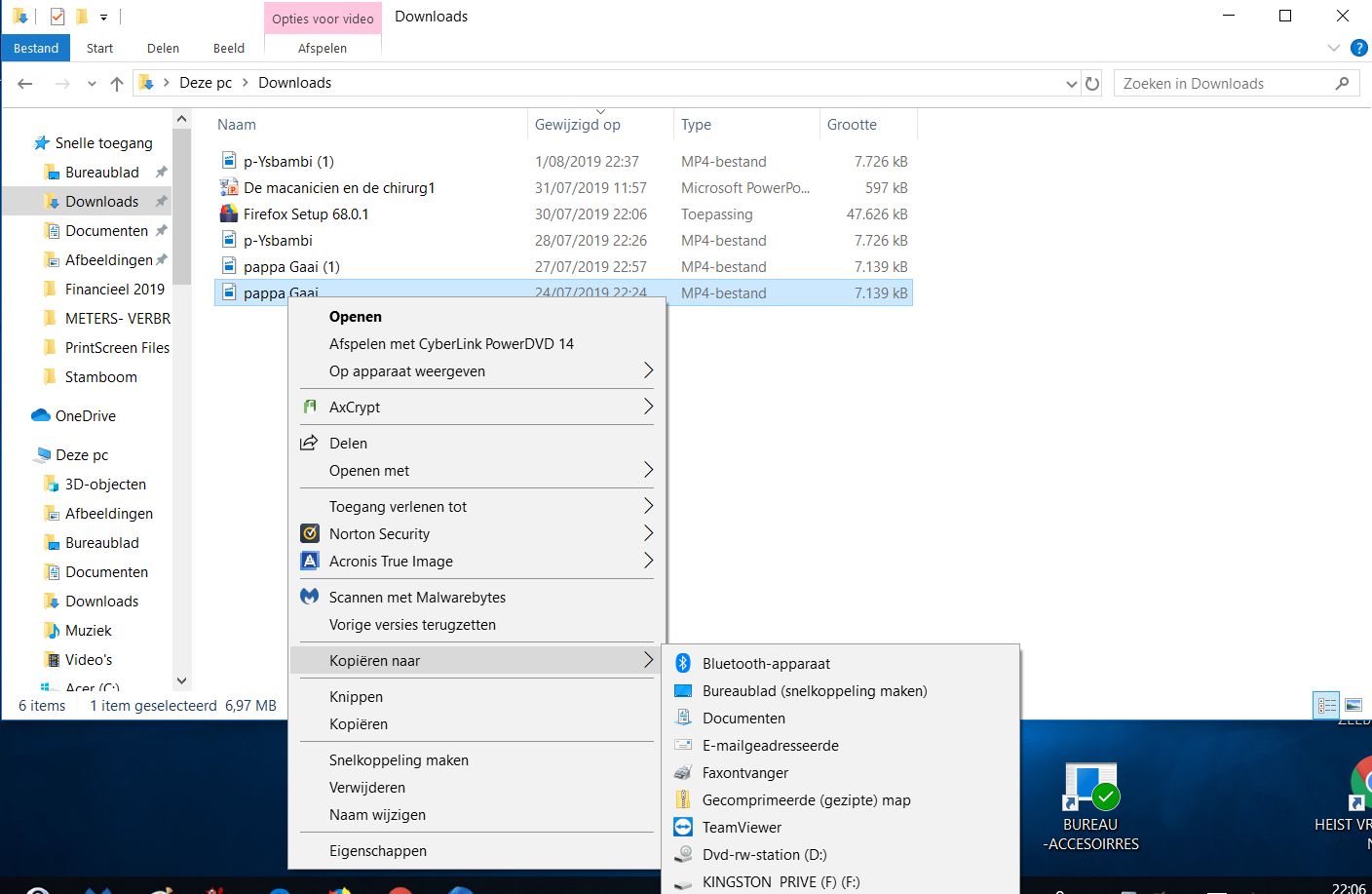The image size is (1372, 894).
Task: Expand the Openen met submenu arrow
Action: [x=648, y=470]
